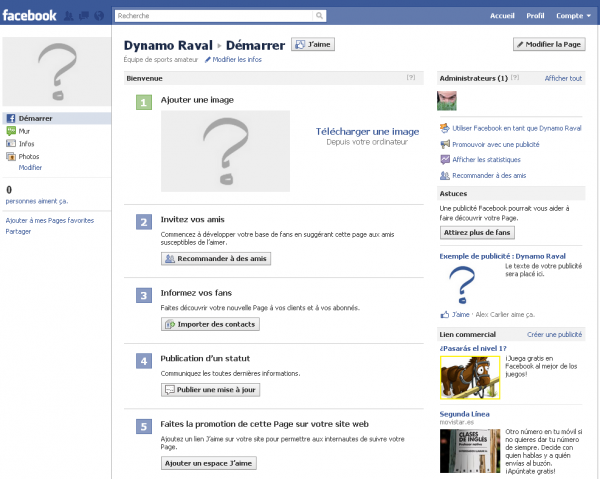Viewport: 600px width, 479px height.
Task: Click Modifier link under sidebar menu
Action: pos(30,168)
